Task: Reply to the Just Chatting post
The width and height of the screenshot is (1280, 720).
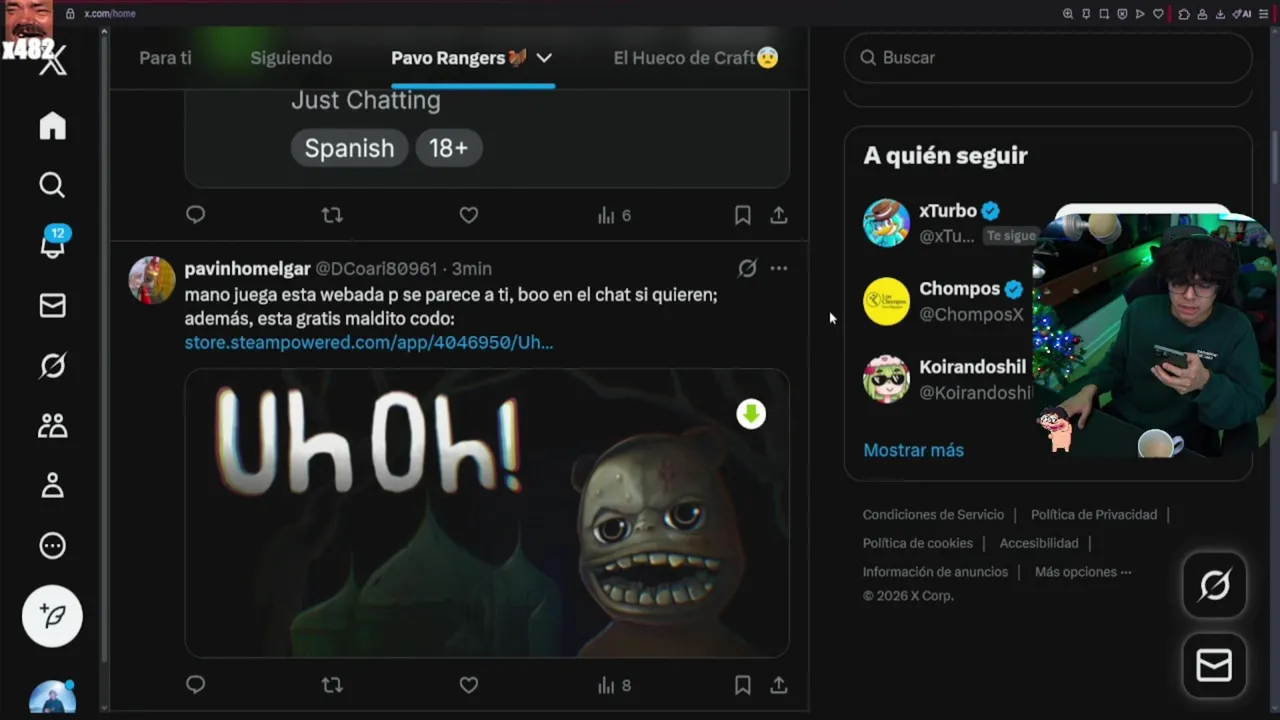Action: (x=196, y=215)
